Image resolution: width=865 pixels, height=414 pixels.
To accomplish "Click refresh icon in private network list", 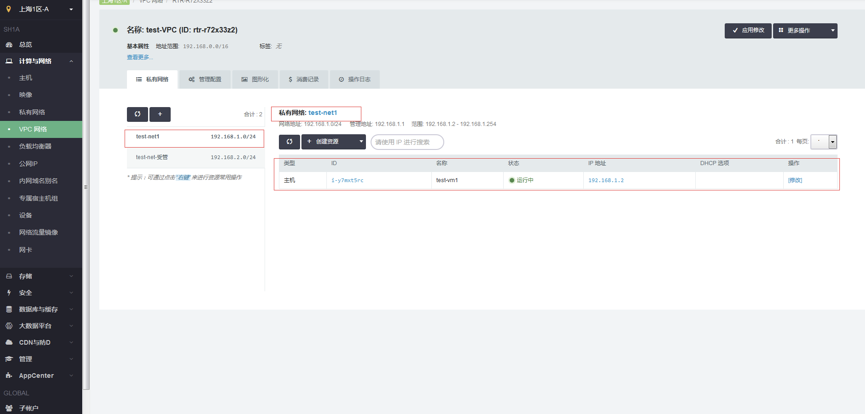I will pyautogui.click(x=137, y=114).
